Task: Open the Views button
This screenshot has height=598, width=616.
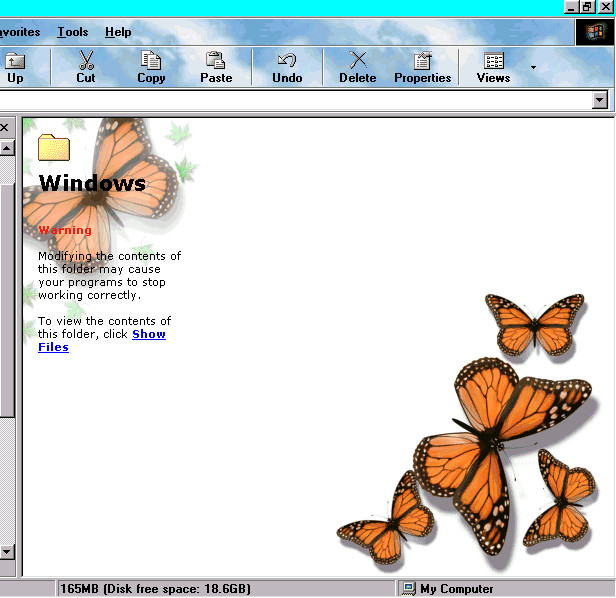Action: [493, 68]
